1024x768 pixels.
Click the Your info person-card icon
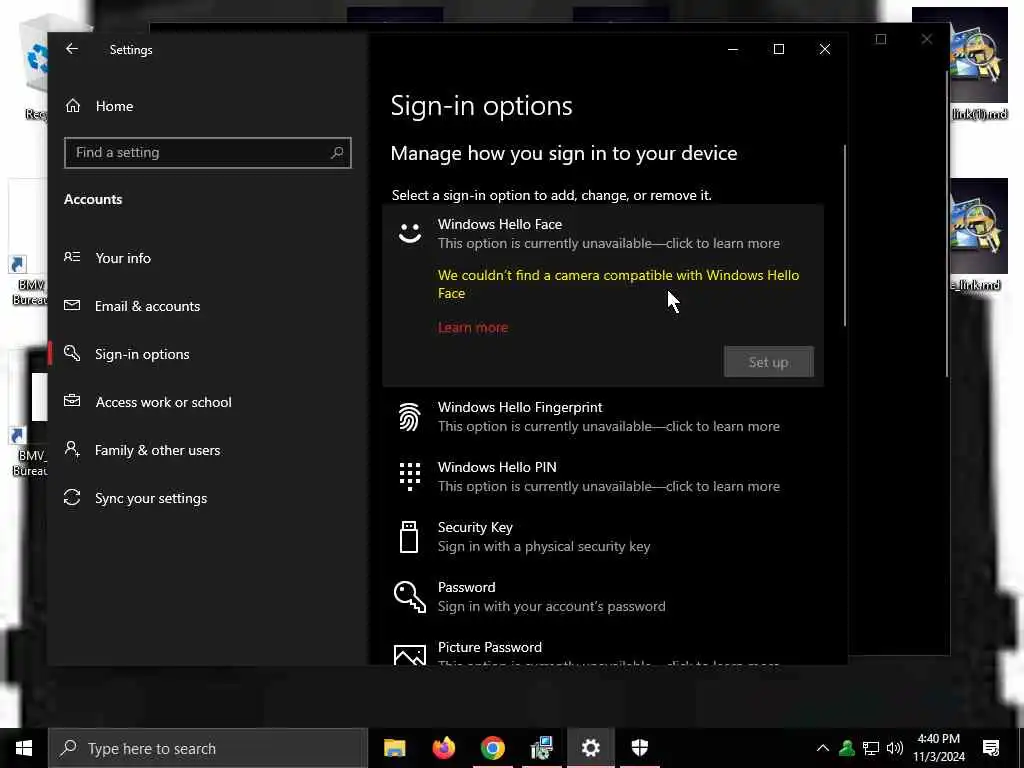(72, 257)
